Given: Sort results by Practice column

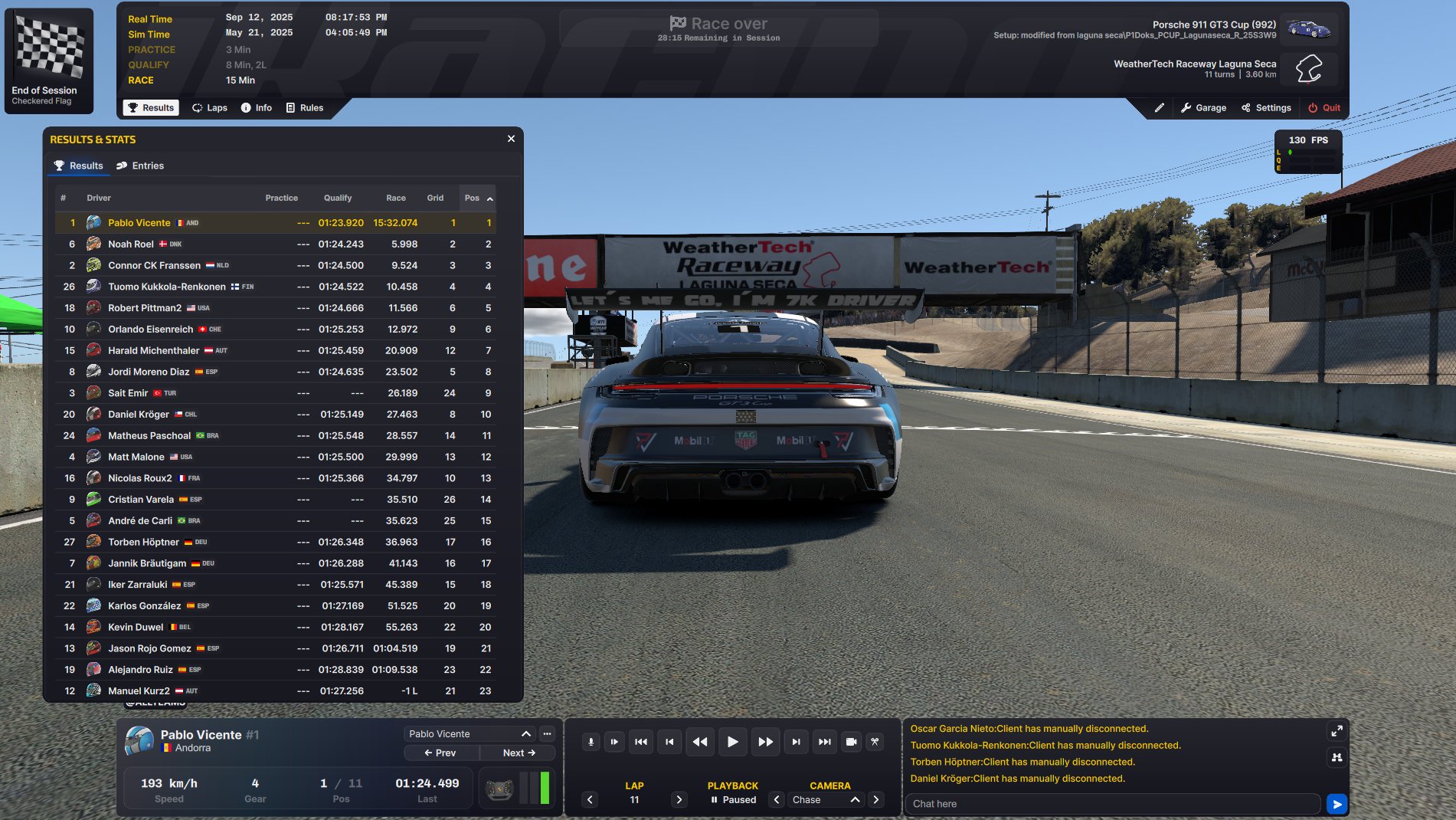Looking at the screenshot, I should point(282,198).
